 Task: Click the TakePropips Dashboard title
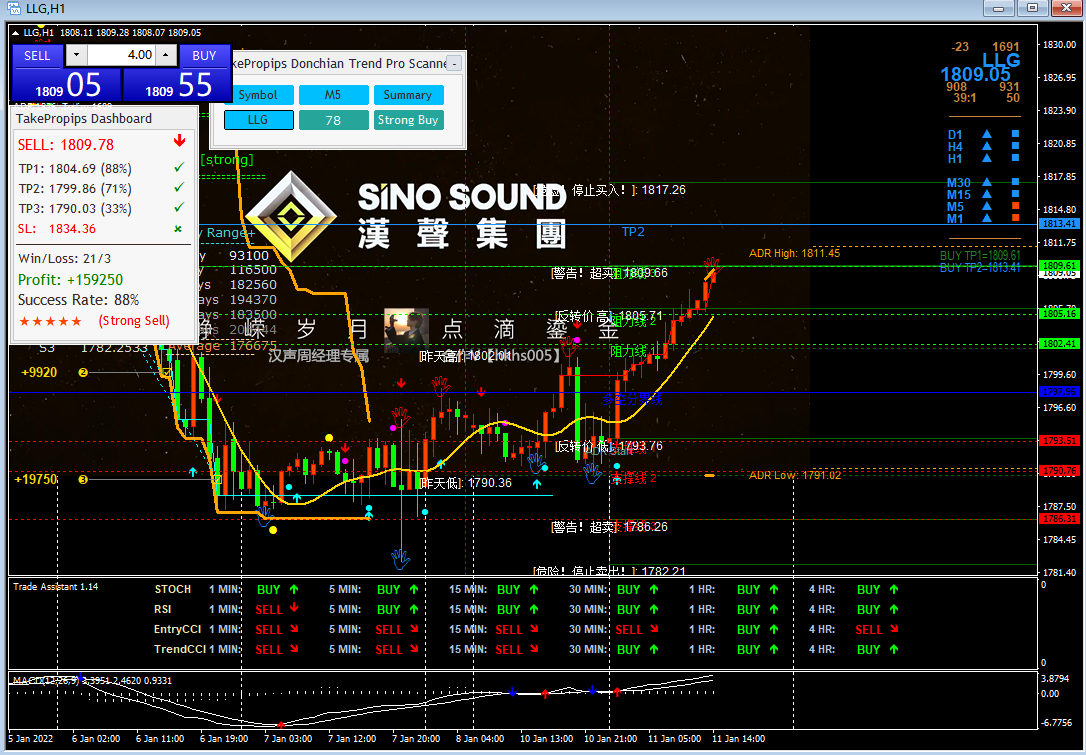[x=84, y=119]
